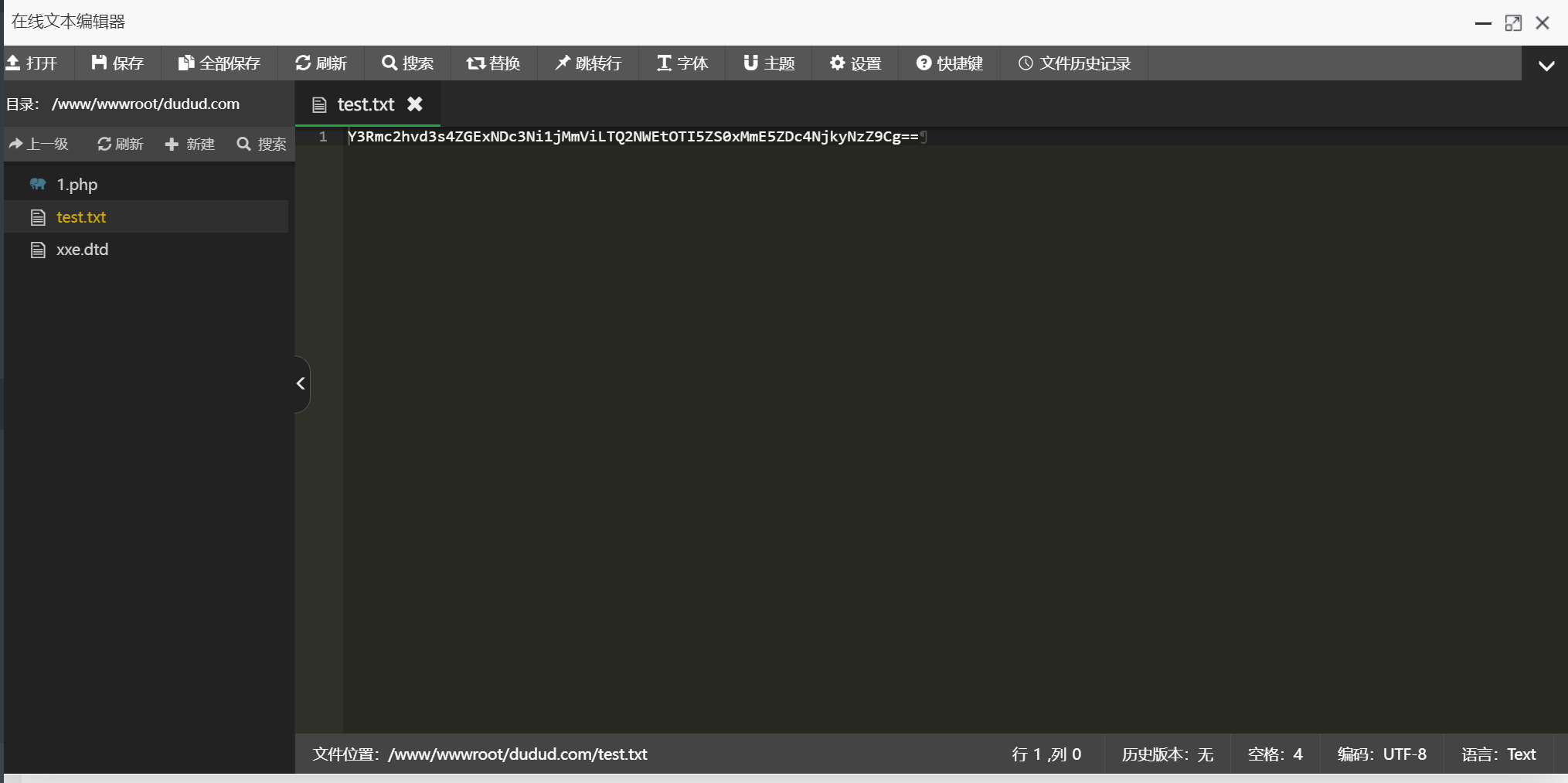
Task: Click the document icon beside xxe.dtd
Action: tap(38, 250)
